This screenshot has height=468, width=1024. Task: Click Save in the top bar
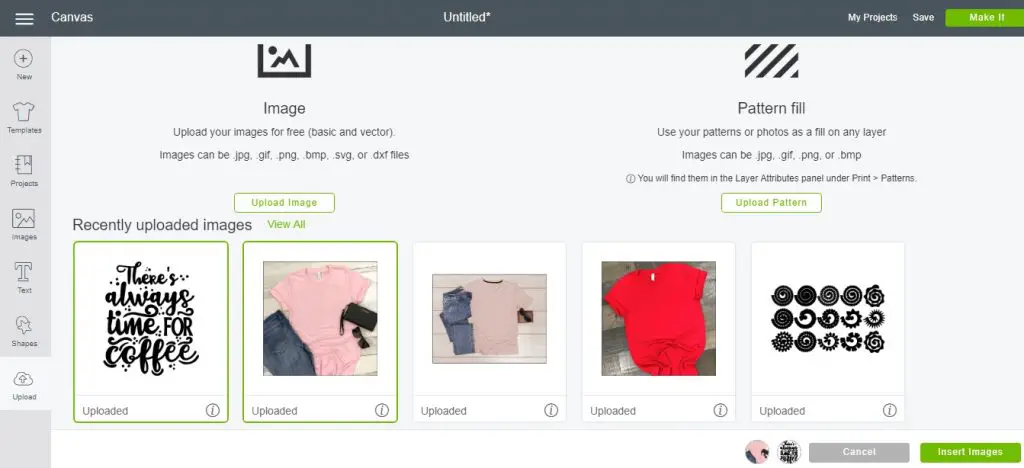click(923, 18)
